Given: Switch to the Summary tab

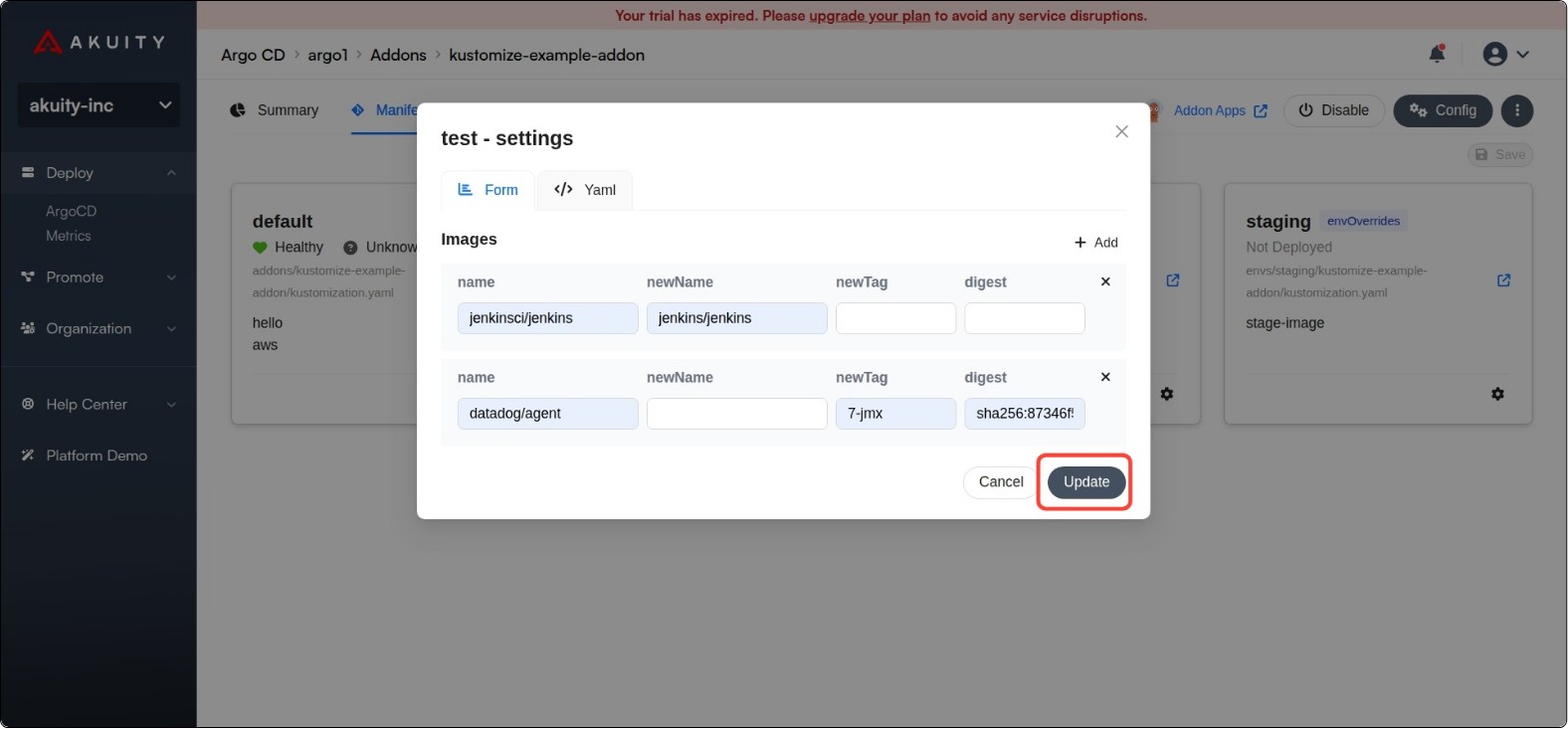Looking at the screenshot, I should (275, 110).
